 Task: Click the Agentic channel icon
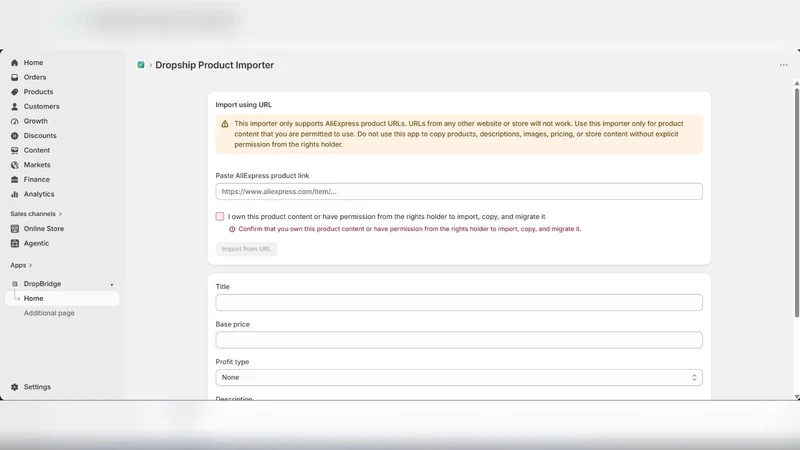14,243
